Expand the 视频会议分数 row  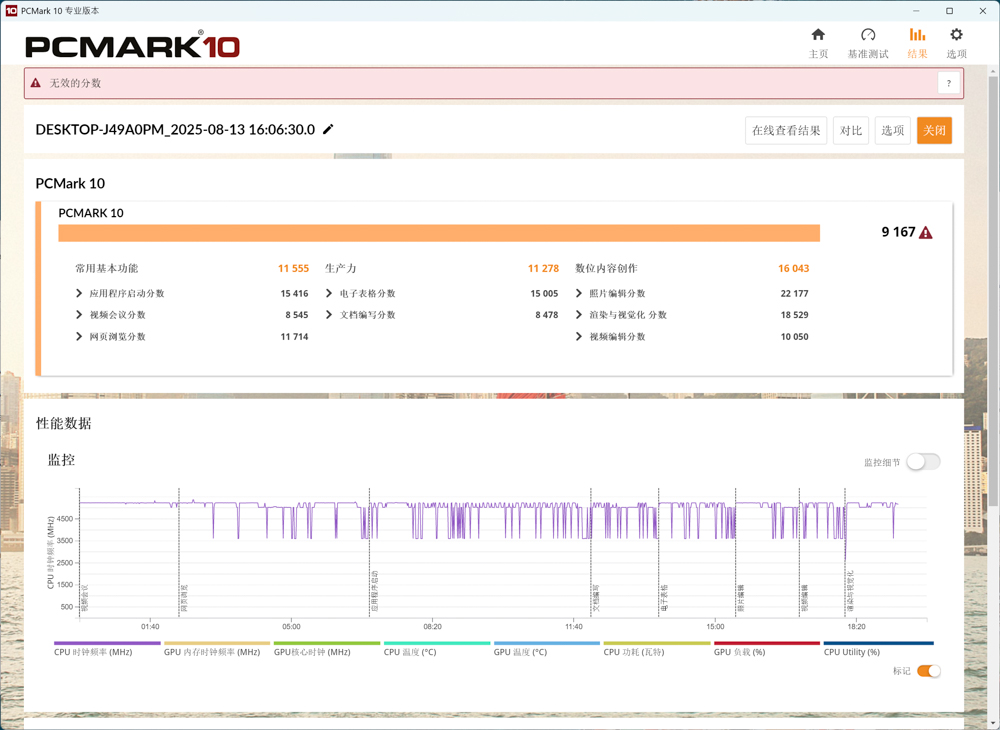[79, 315]
